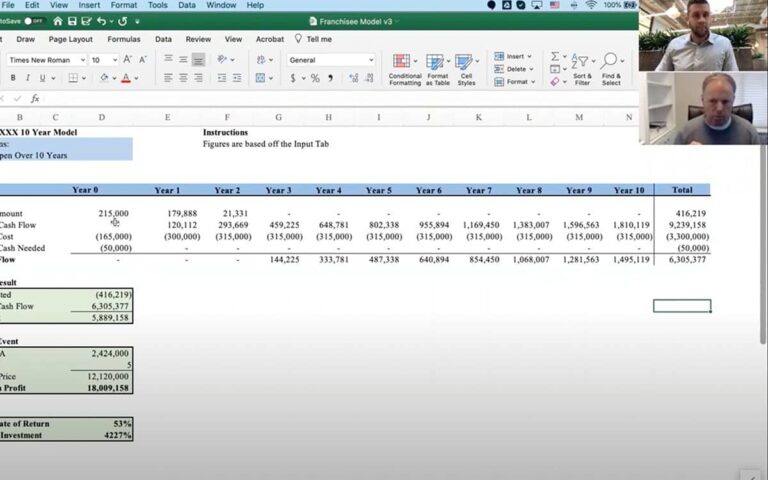
Task: Click the Fill down icon
Action: pyautogui.click(x=555, y=69)
